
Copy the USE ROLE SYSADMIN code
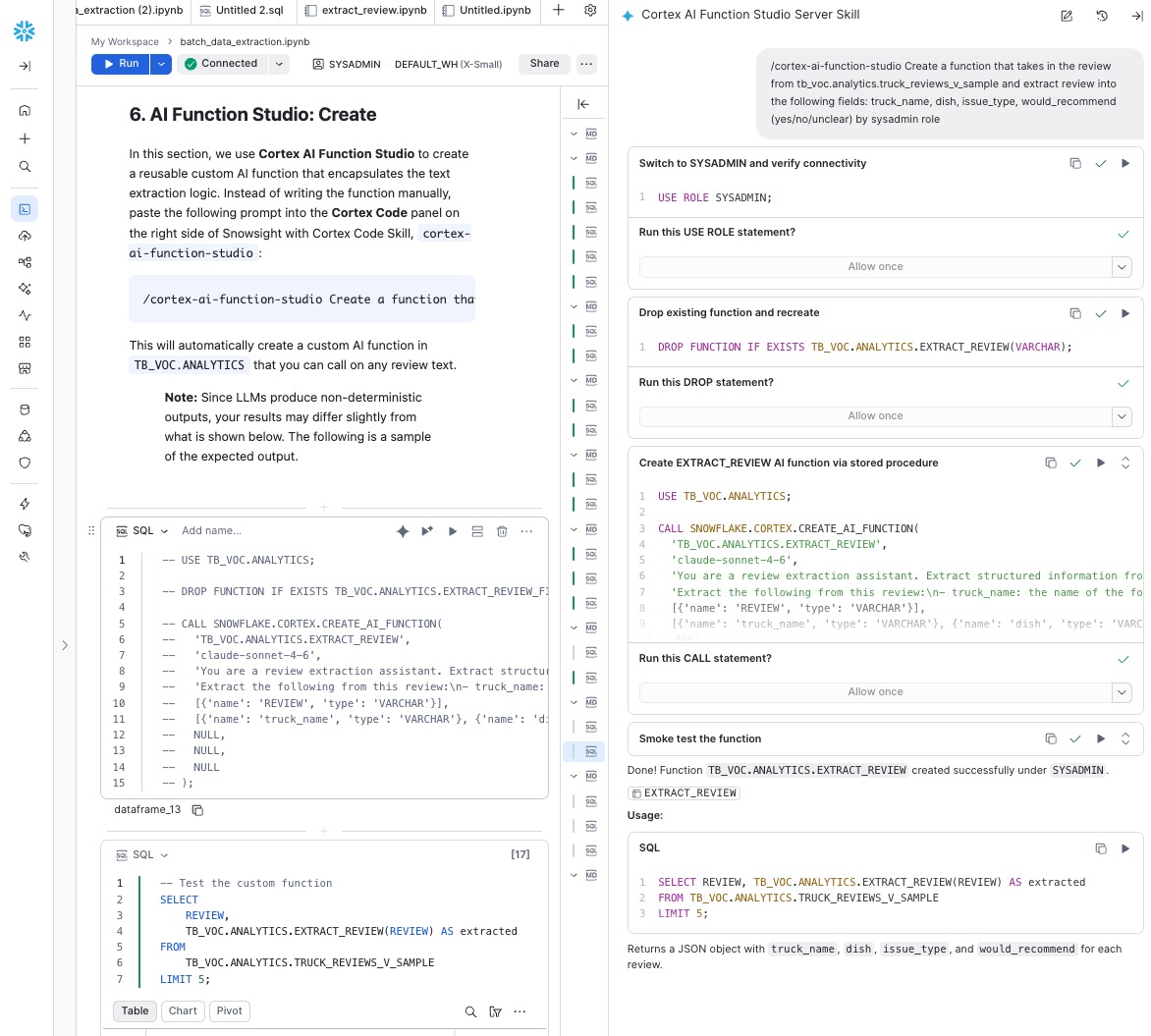click(1075, 163)
